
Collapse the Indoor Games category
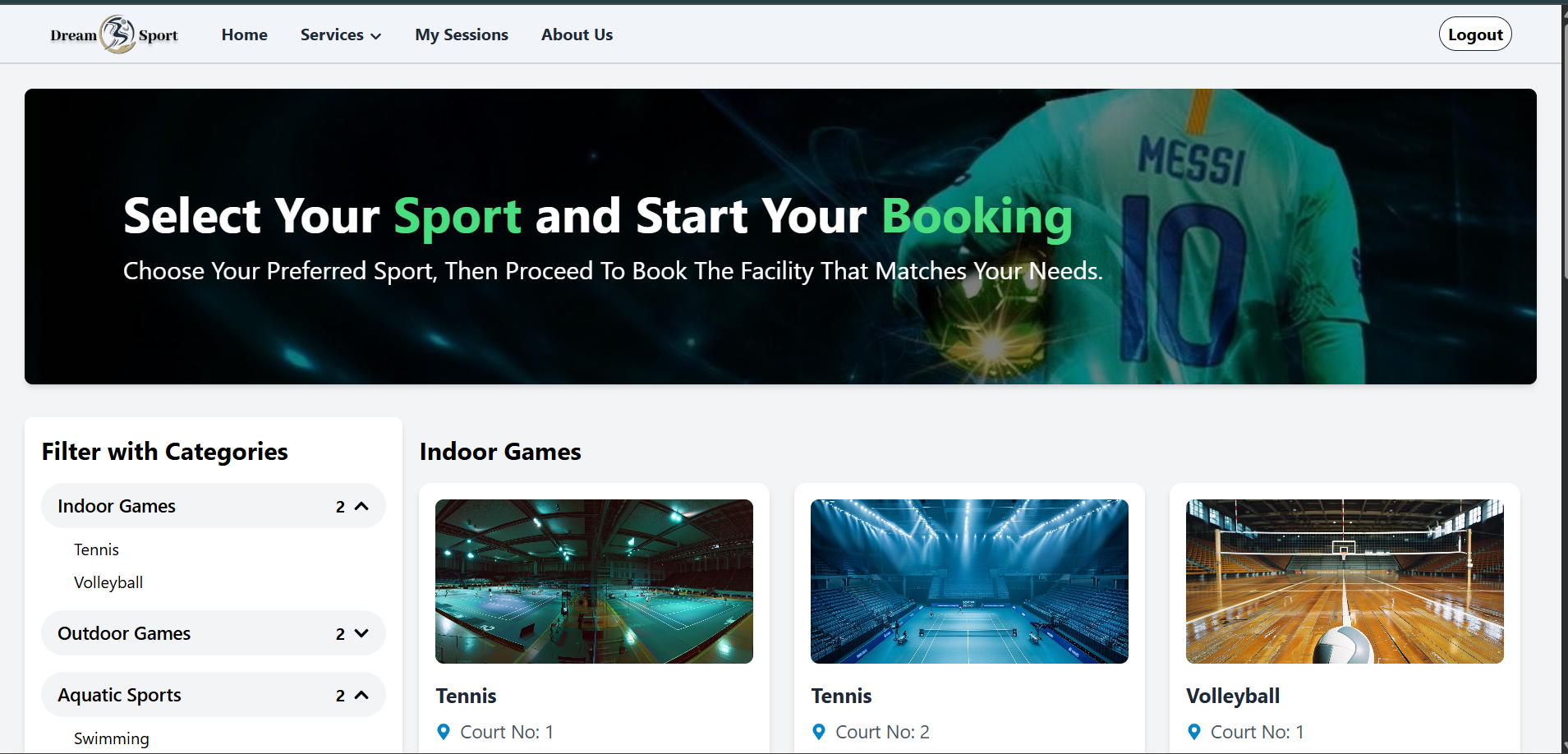coord(213,506)
